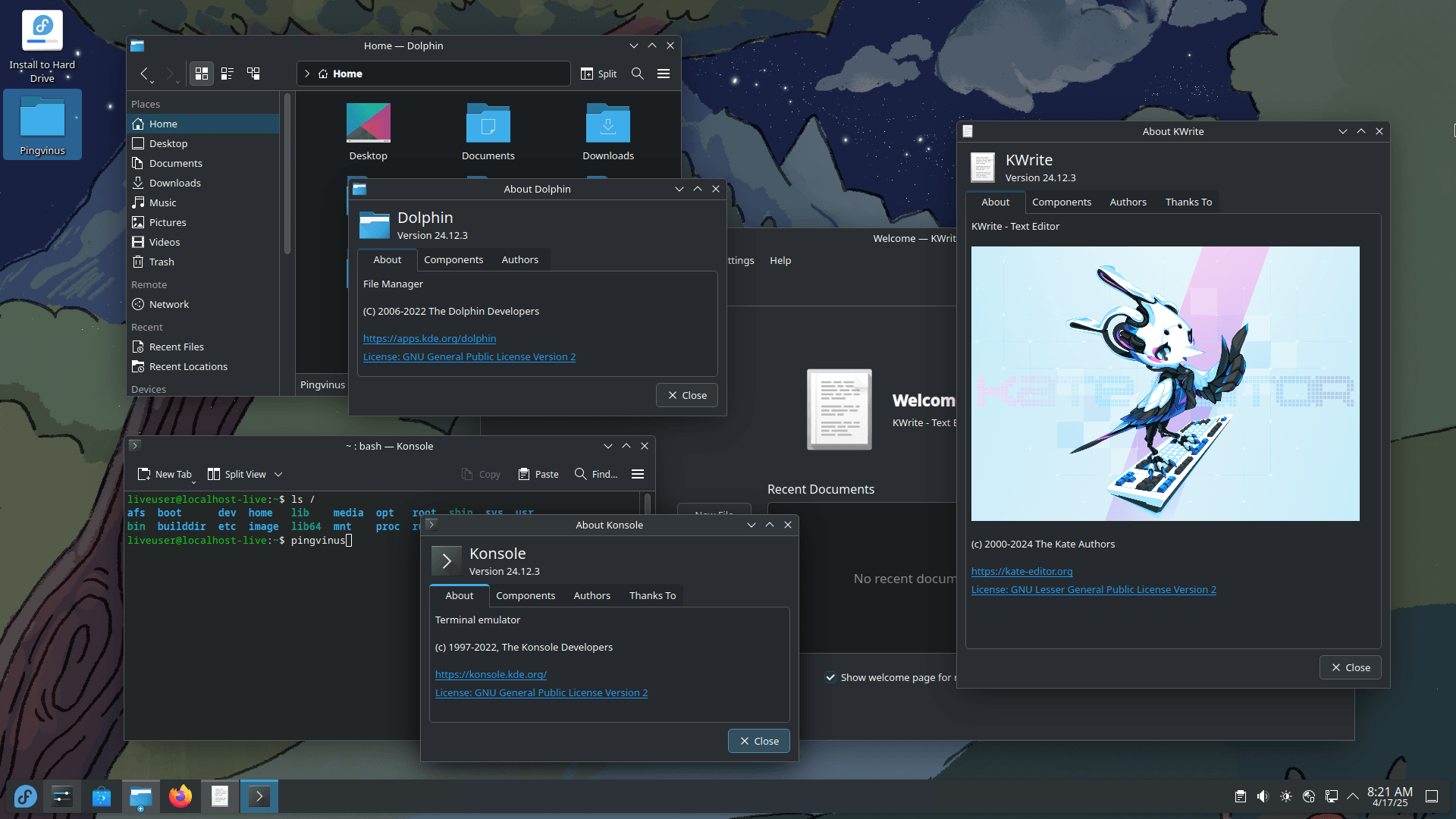Go forward in Dolphin navigation
Viewport: 1456px width, 819px height.
[170, 74]
